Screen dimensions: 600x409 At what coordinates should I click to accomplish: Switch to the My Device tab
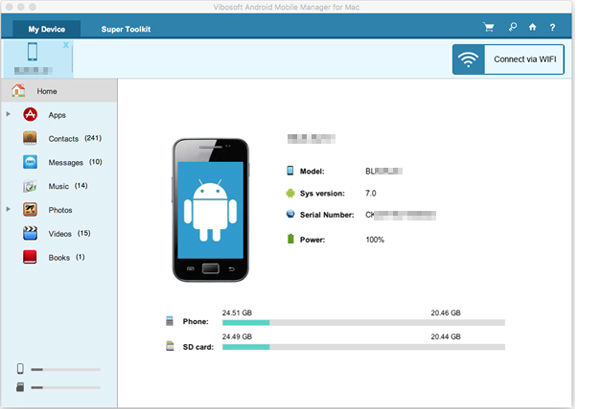tap(47, 29)
